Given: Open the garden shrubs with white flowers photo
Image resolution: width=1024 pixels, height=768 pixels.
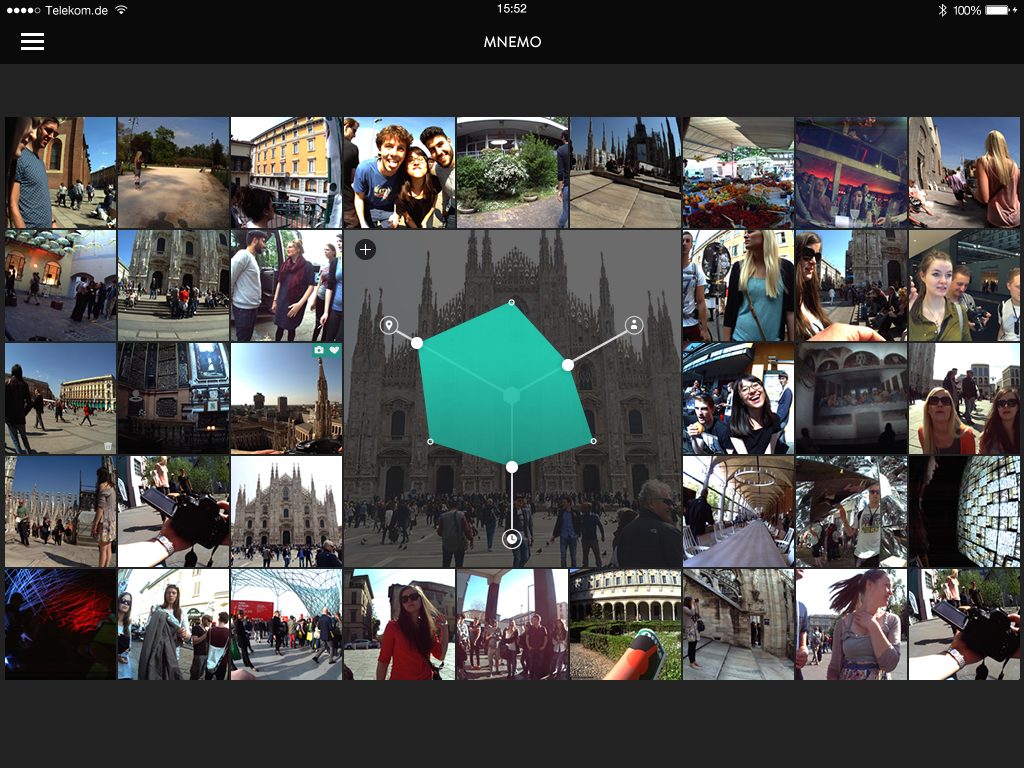Looking at the screenshot, I should pyautogui.click(x=512, y=172).
